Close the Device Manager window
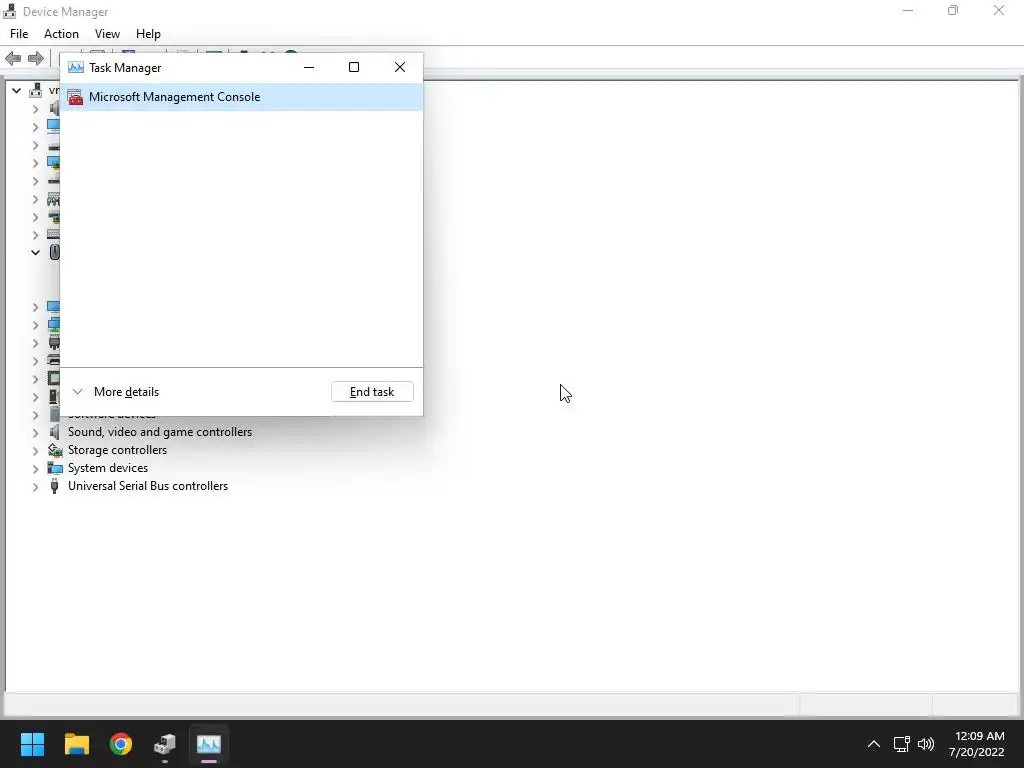The width and height of the screenshot is (1024, 768). [x=999, y=10]
